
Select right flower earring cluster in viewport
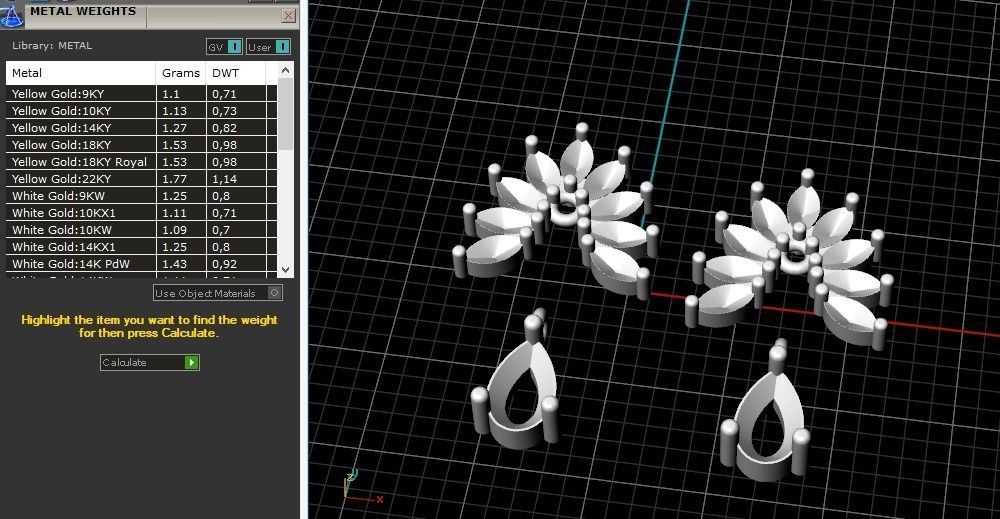point(788,258)
